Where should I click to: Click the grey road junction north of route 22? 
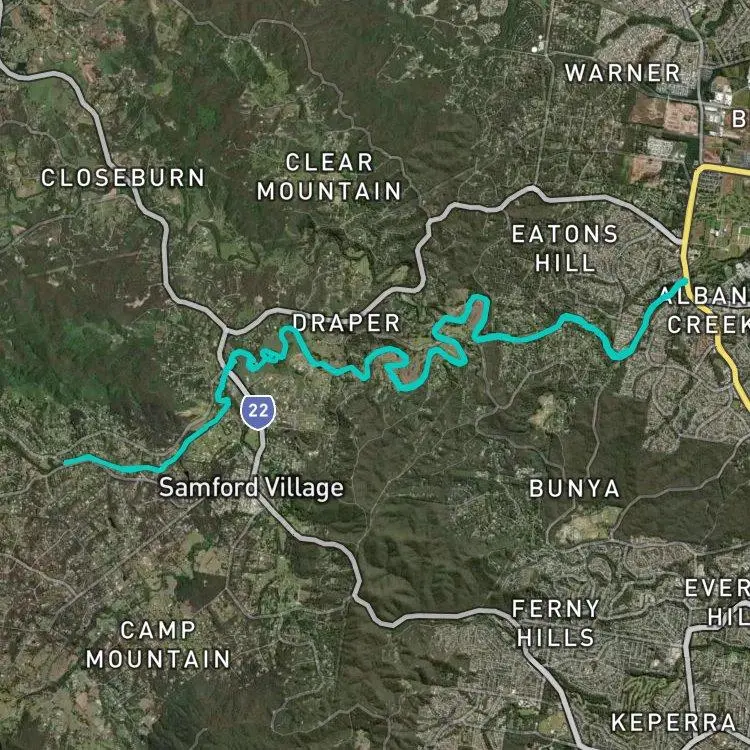tap(226, 331)
